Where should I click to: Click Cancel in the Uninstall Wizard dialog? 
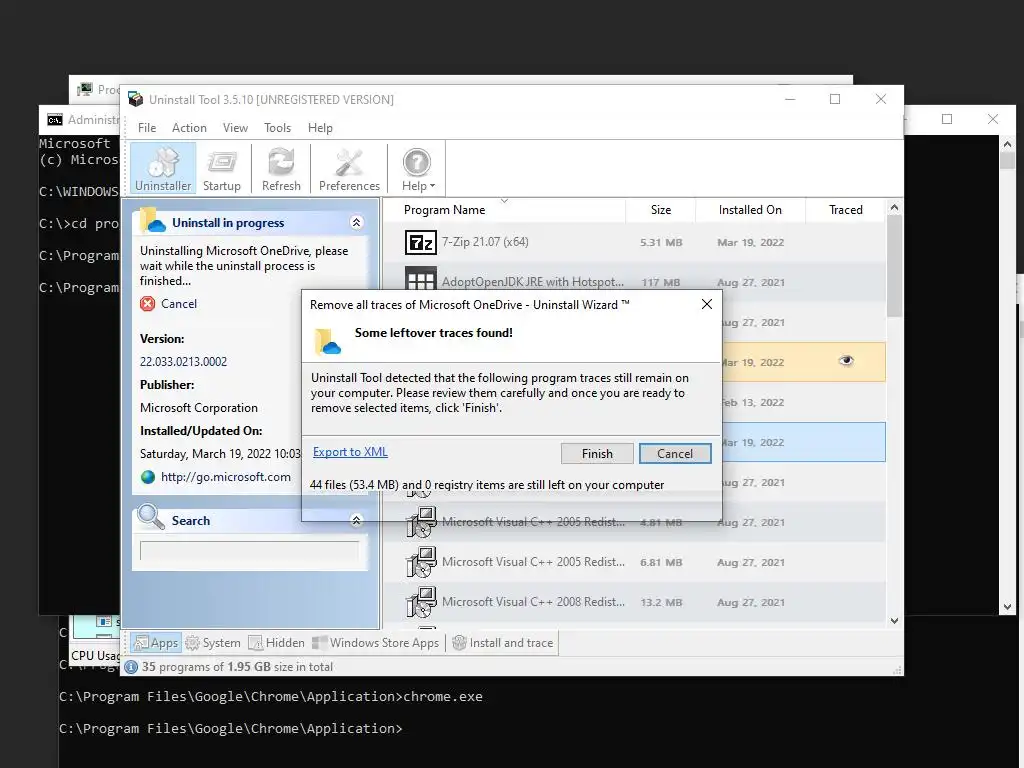click(675, 453)
